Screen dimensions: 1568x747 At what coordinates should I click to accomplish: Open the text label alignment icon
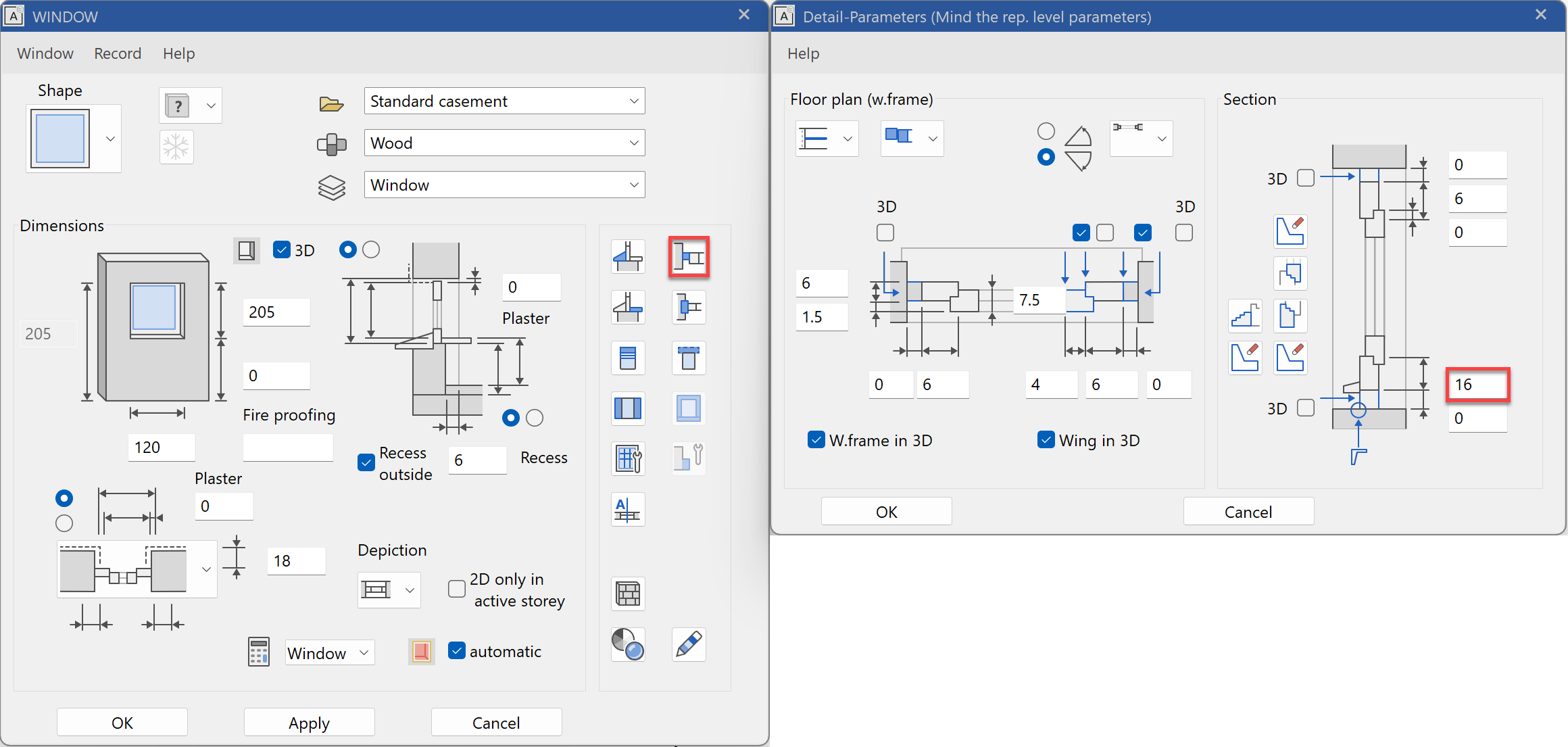click(628, 510)
